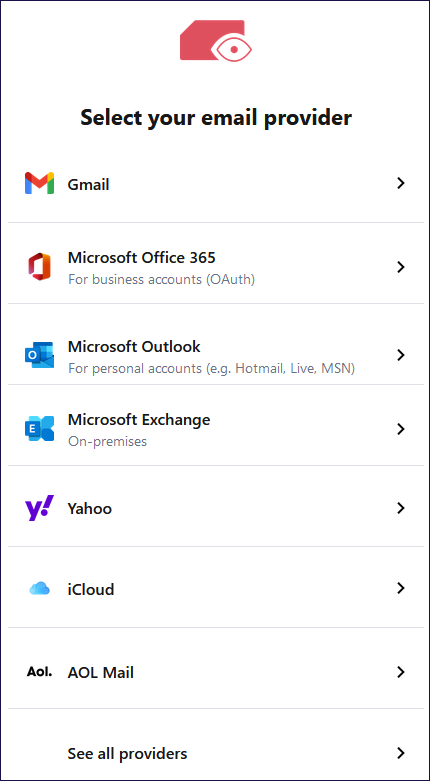The image size is (430, 781).
Task: Select Microsoft Exchange On-premises text
Action: click(108, 441)
